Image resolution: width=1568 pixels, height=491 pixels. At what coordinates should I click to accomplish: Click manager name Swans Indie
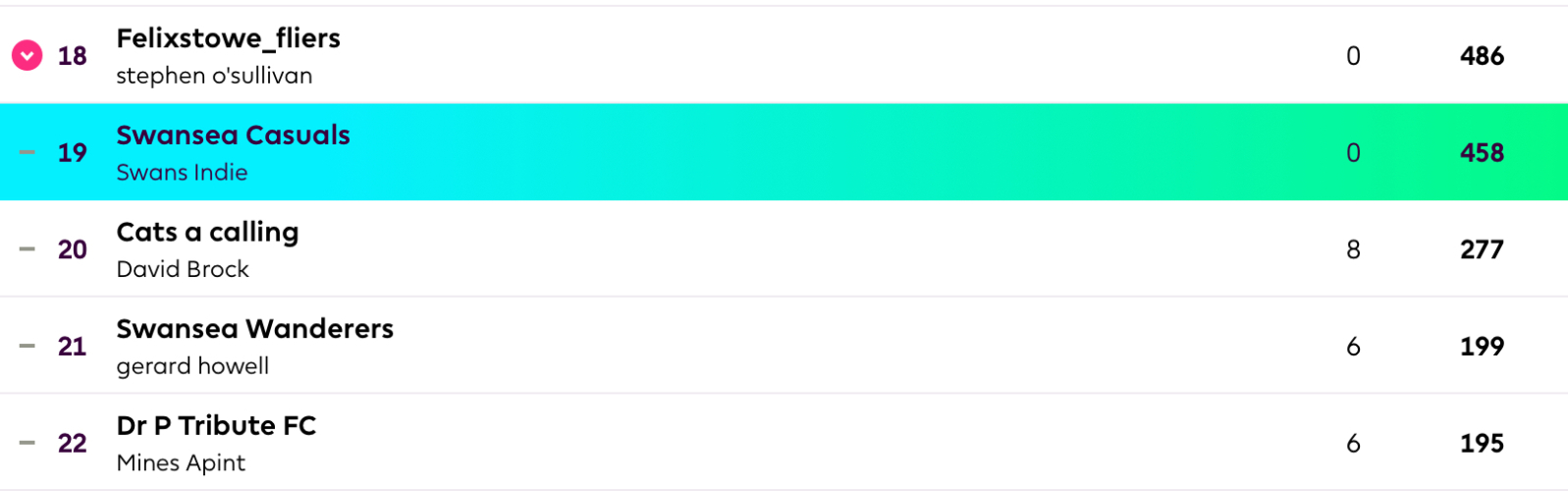182,173
